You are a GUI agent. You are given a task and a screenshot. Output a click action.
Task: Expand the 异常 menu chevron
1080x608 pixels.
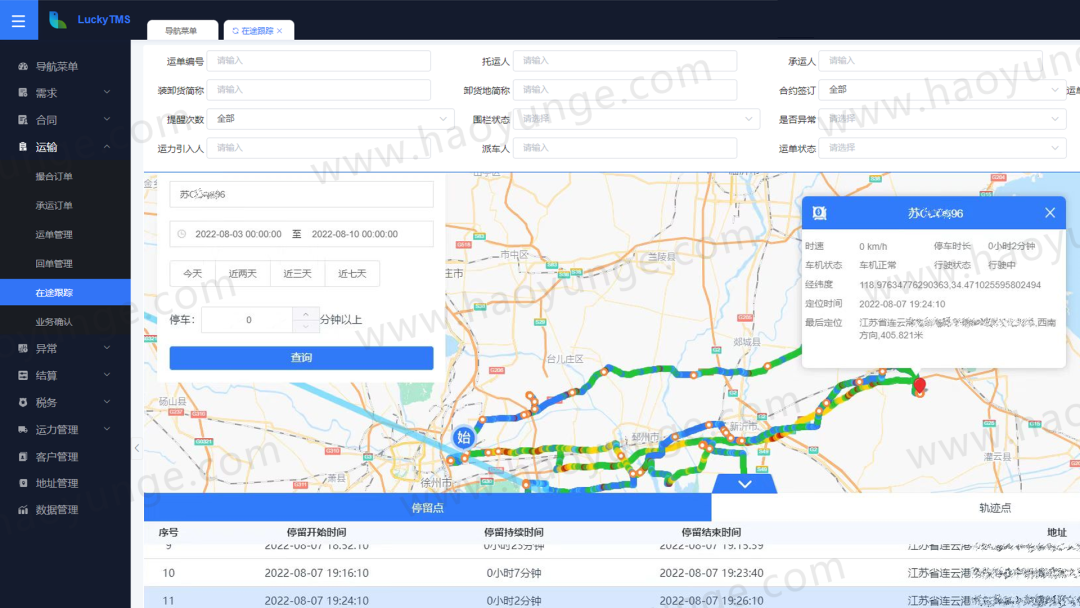pyautogui.click(x=107, y=348)
